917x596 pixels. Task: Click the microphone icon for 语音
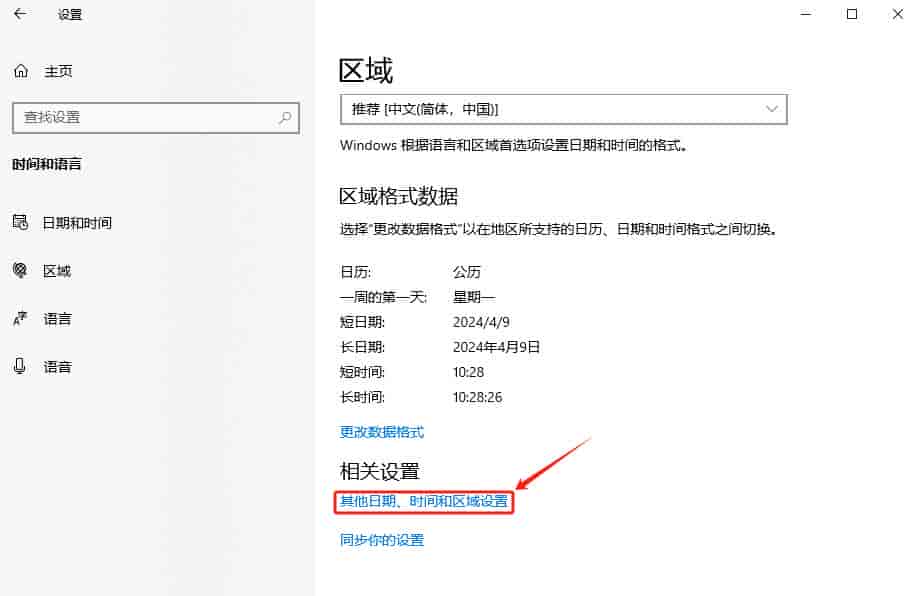point(19,366)
